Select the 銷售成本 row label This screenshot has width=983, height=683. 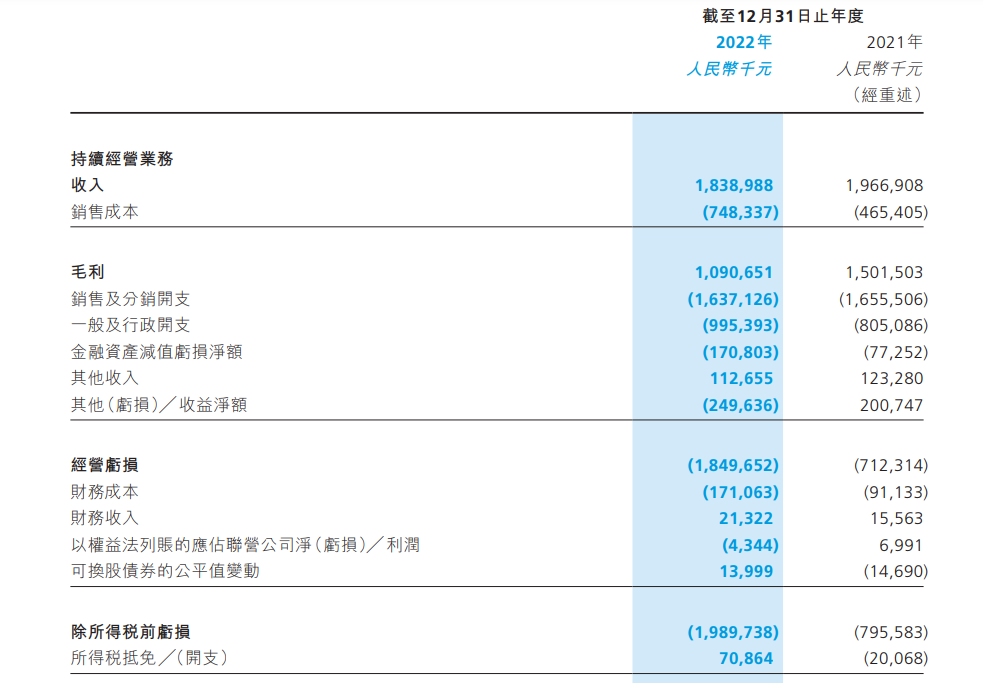coord(105,212)
